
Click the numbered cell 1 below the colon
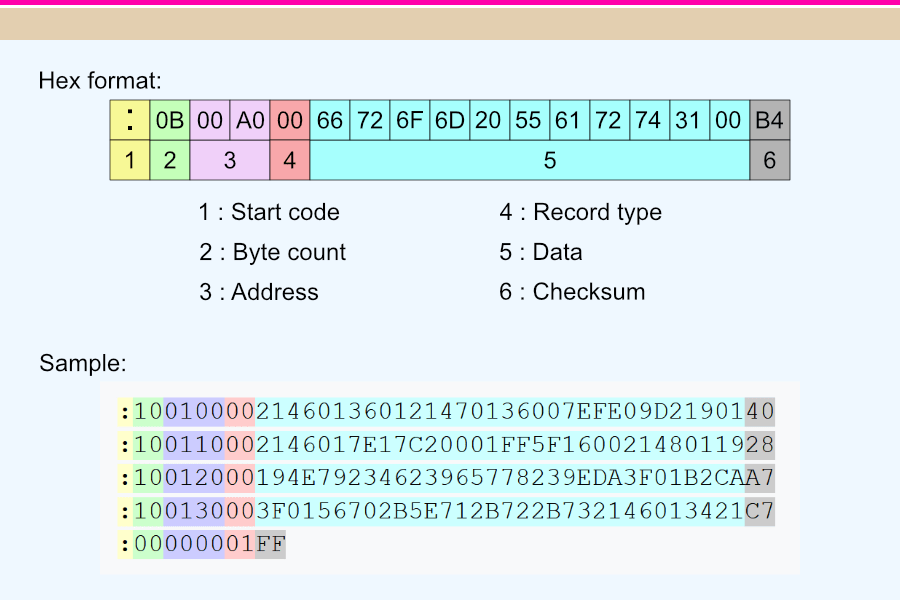129,159
